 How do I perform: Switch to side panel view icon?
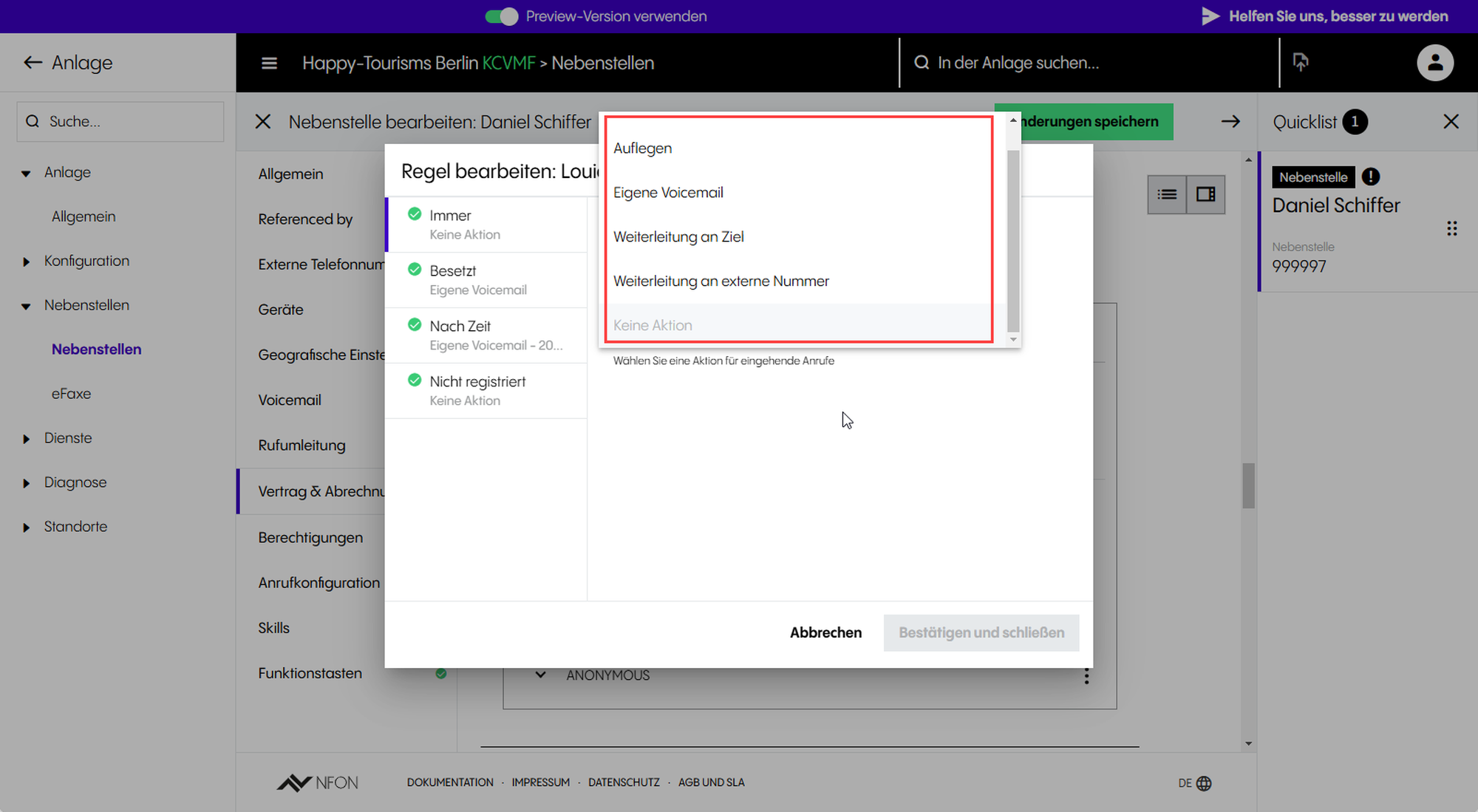(x=1205, y=194)
